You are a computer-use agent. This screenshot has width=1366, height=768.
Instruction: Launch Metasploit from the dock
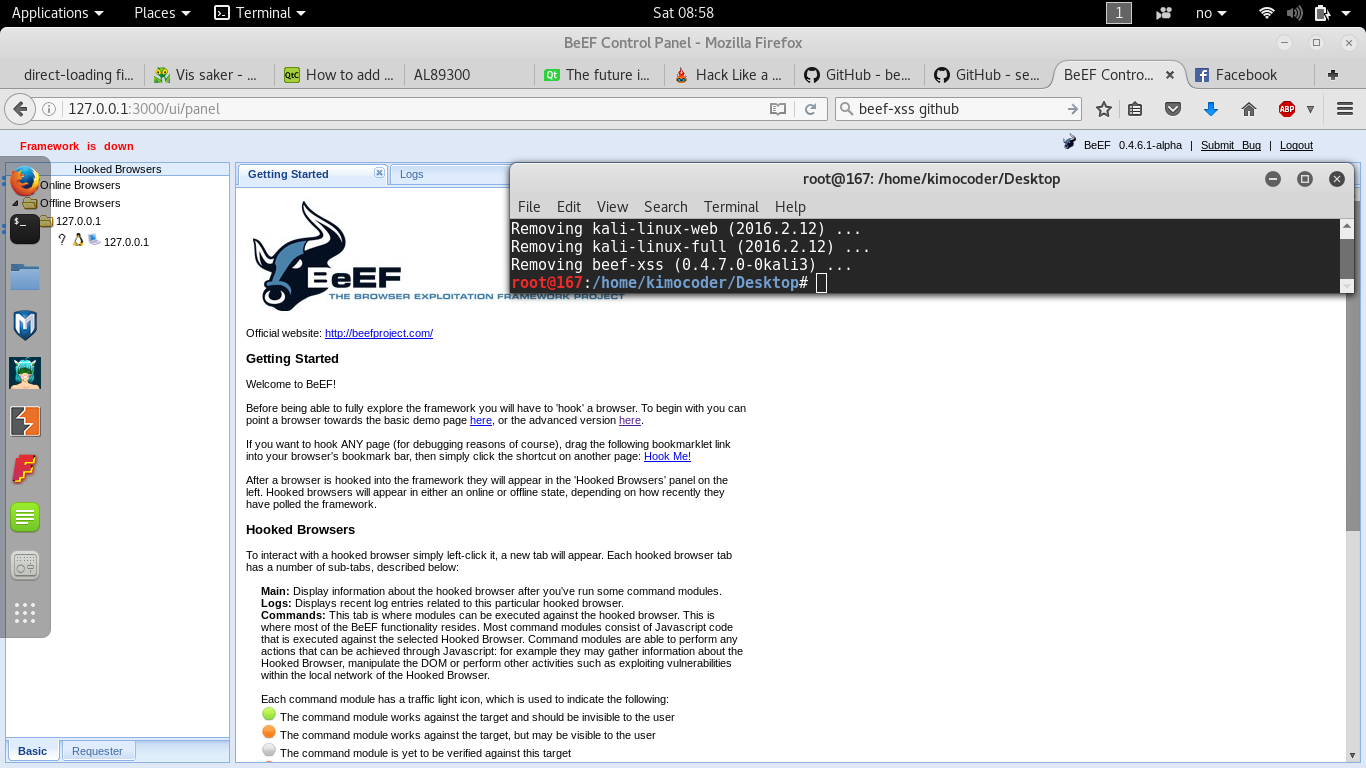point(25,325)
